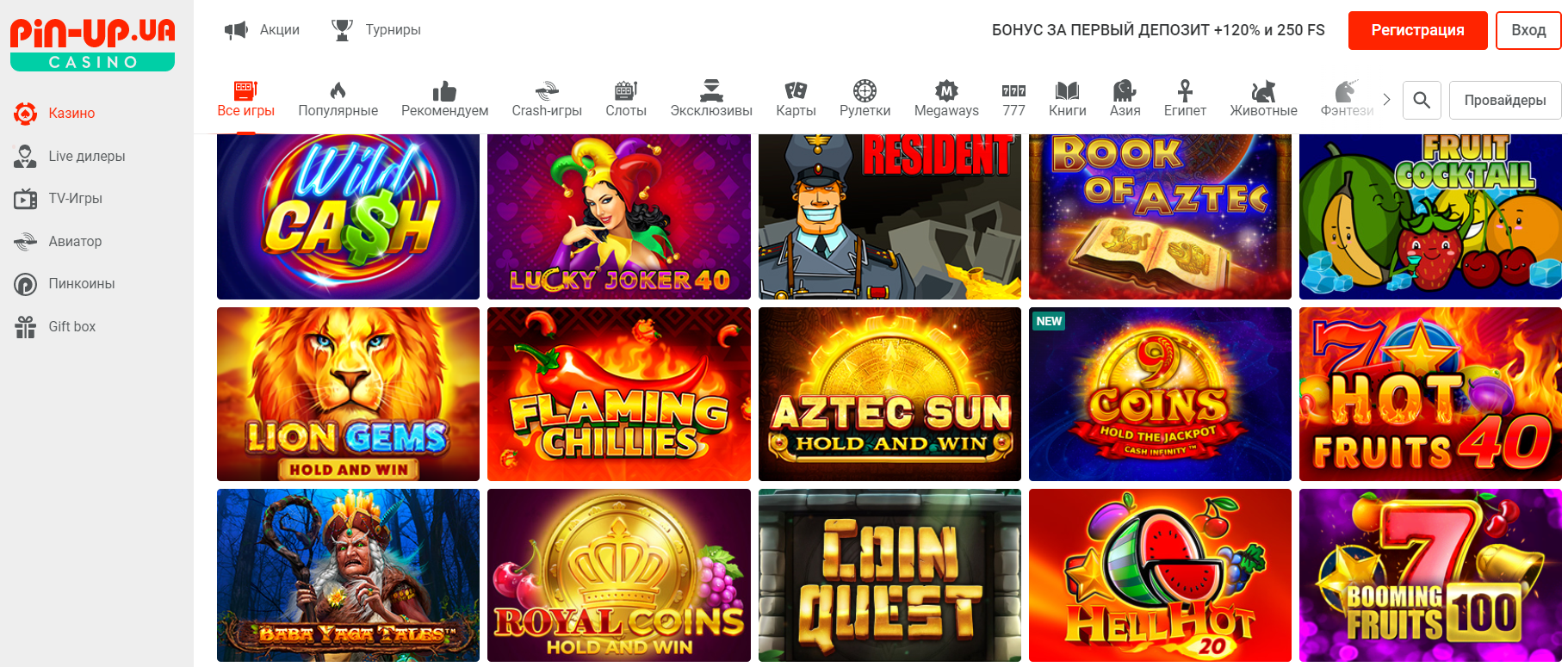Launch the Aztec Sun Hold and Win game
This screenshot has width=1568, height=667.
tap(889, 394)
